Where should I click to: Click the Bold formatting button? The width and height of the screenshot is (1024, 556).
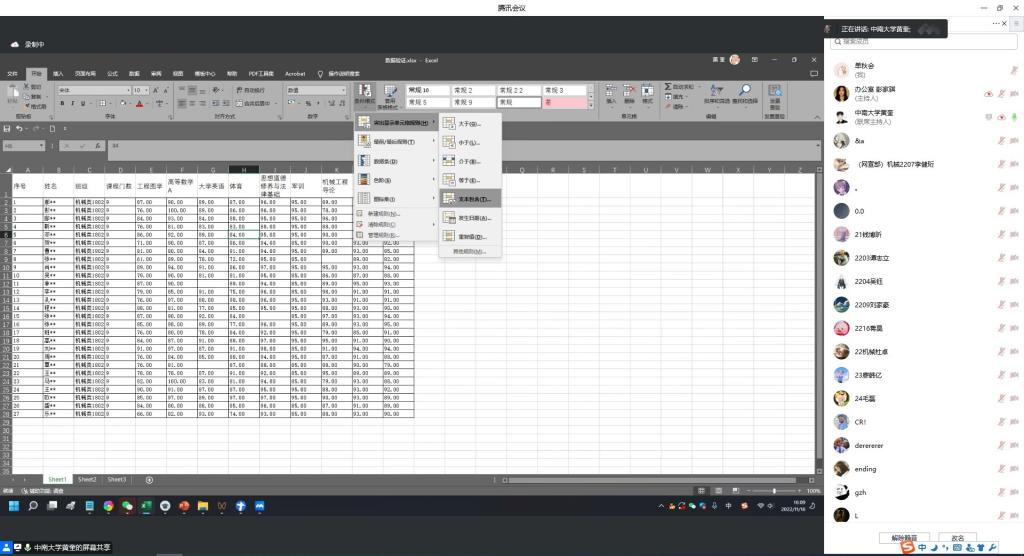pyautogui.click(x=61, y=103)
